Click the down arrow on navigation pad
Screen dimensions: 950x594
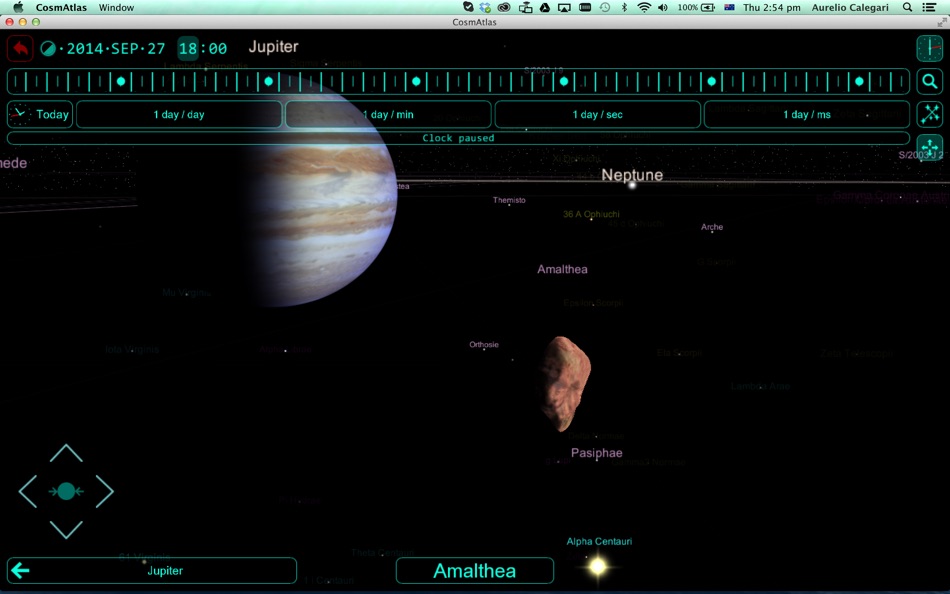(x=66, y=529)
